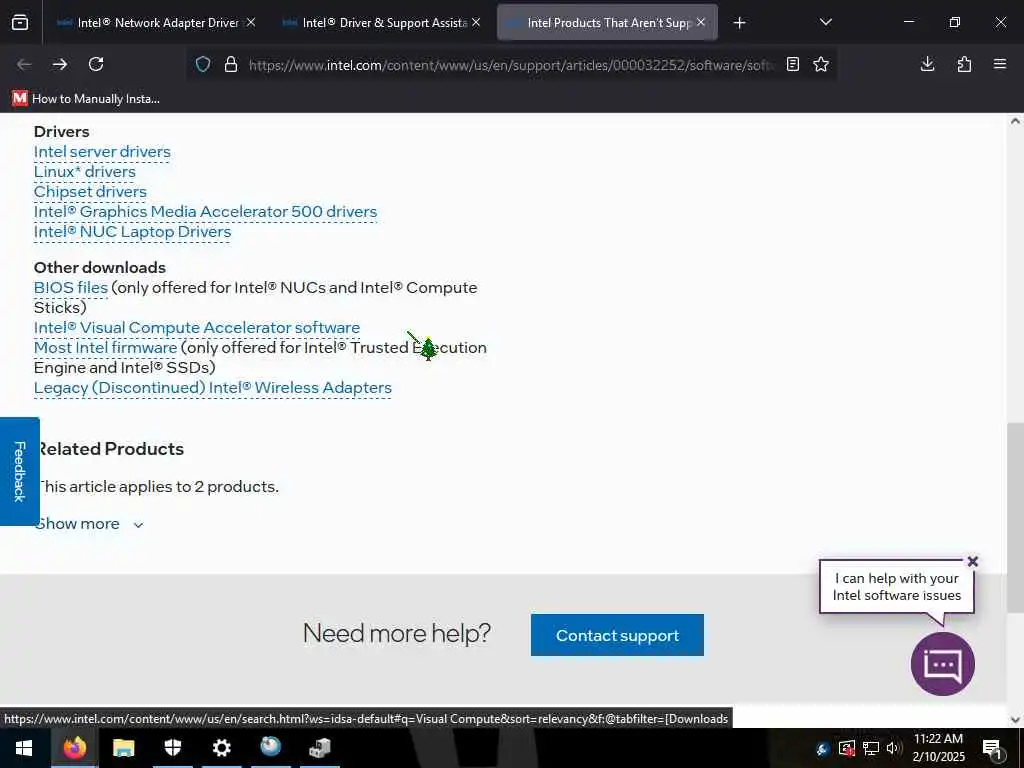This screenshot has width=1024, height=768.
Task: Open the Windows Start menu
Action: (x=24, y=748)
